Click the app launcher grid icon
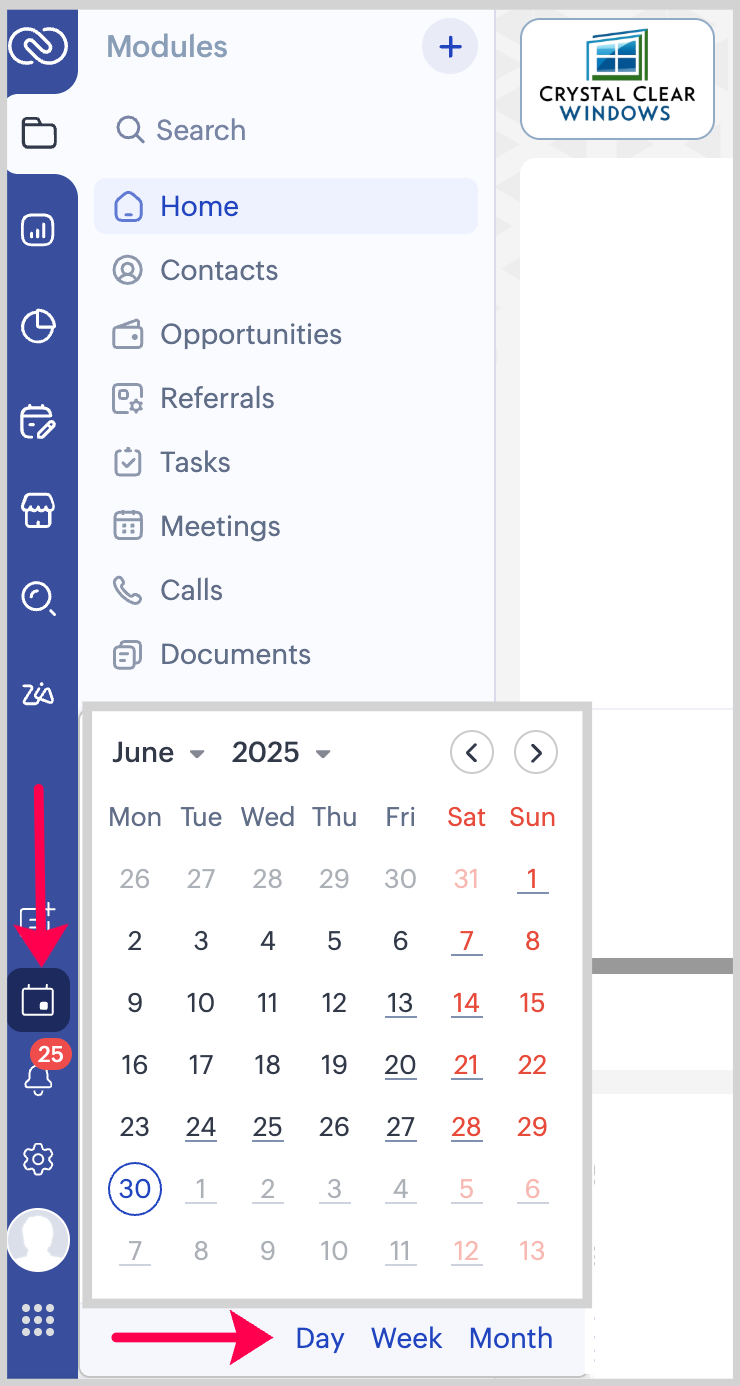Image resolution: width=740 pixels, height=1386 pixels. 38,1320
